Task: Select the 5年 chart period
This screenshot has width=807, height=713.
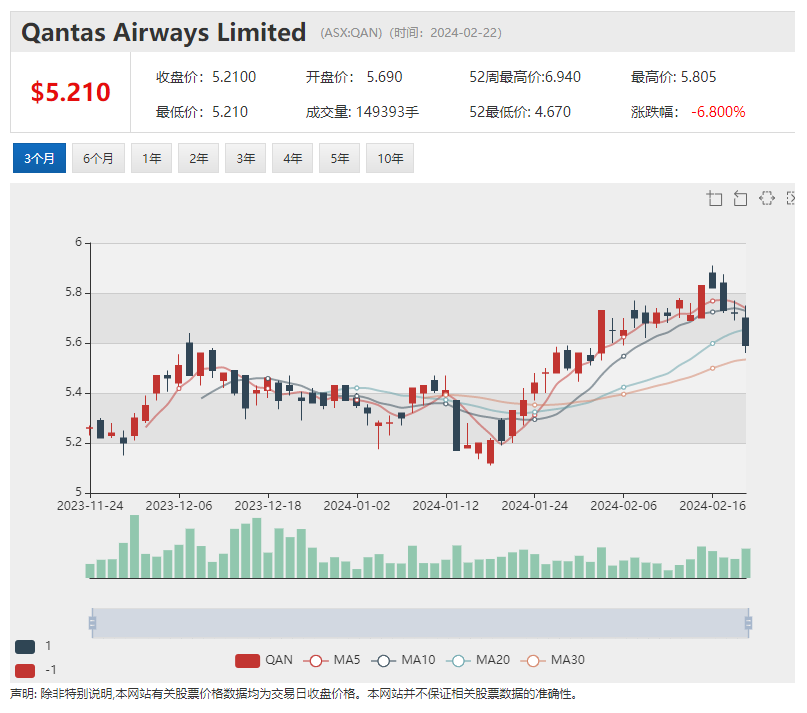Action: coord(339,157)
